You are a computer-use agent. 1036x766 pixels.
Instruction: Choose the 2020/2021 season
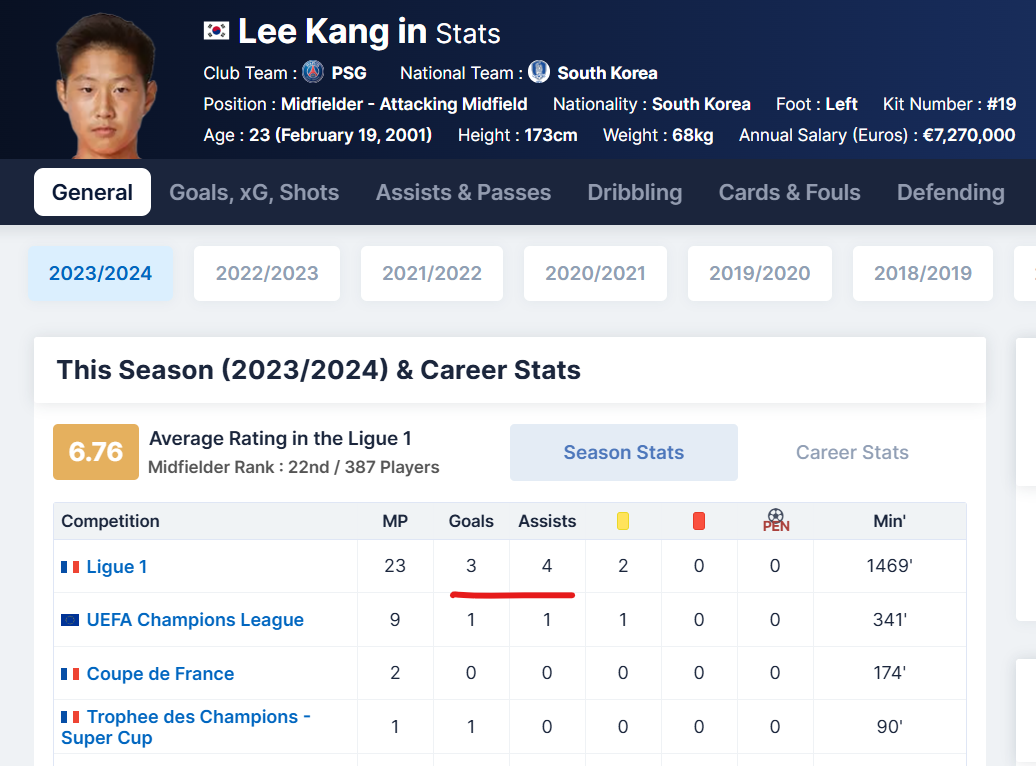tap(595, 273)
